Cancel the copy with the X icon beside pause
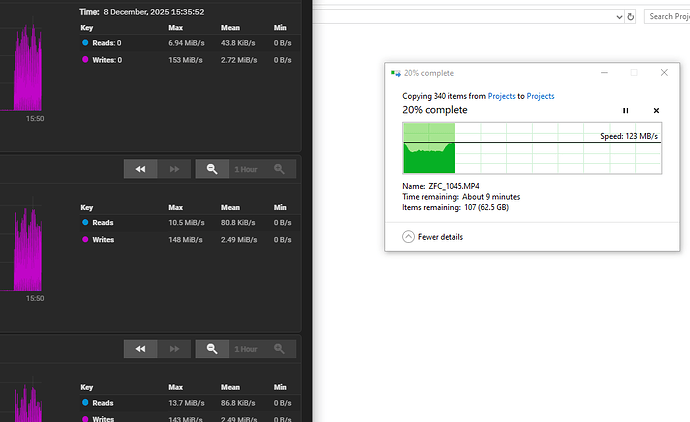This screenshot has width=690, height=422. click(656, 111)
